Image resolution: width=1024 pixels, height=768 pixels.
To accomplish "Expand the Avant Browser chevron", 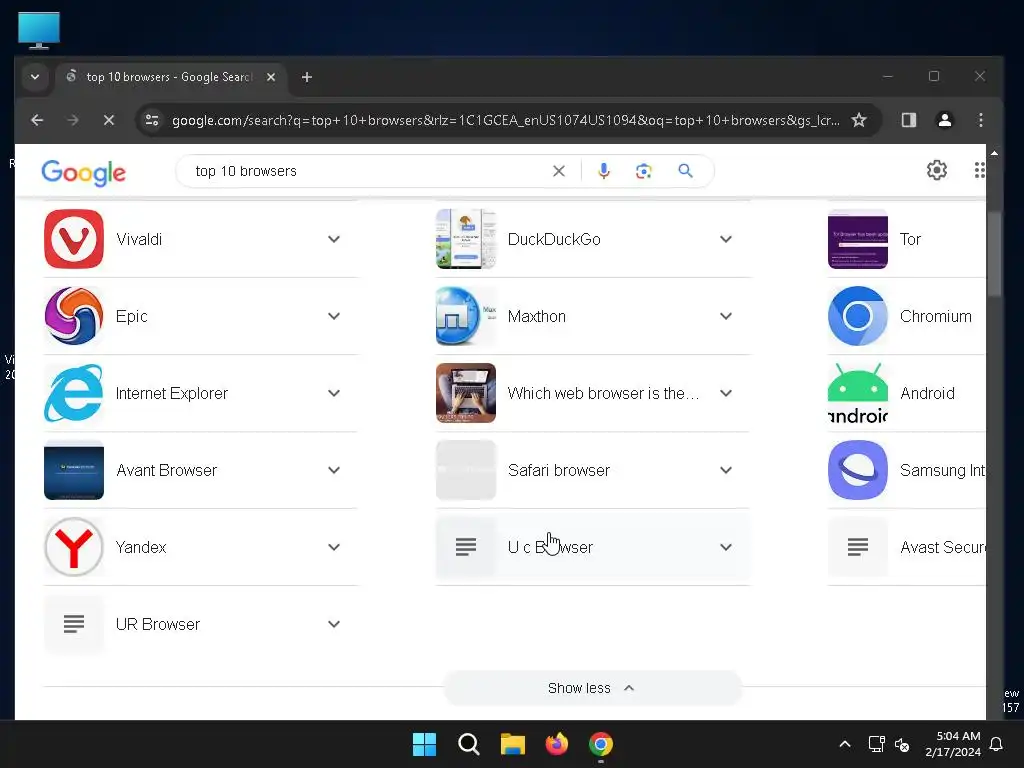I will click(334, 470).
